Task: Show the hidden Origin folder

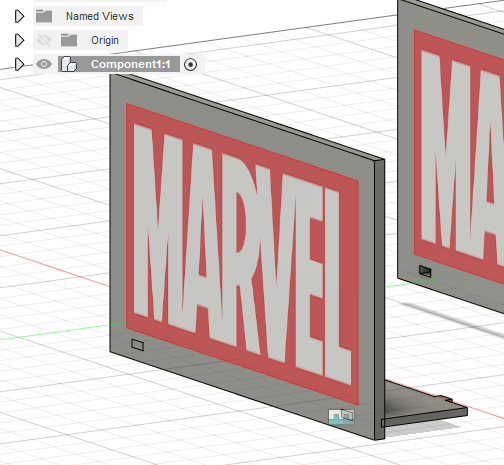Action: tap(44, 40)
